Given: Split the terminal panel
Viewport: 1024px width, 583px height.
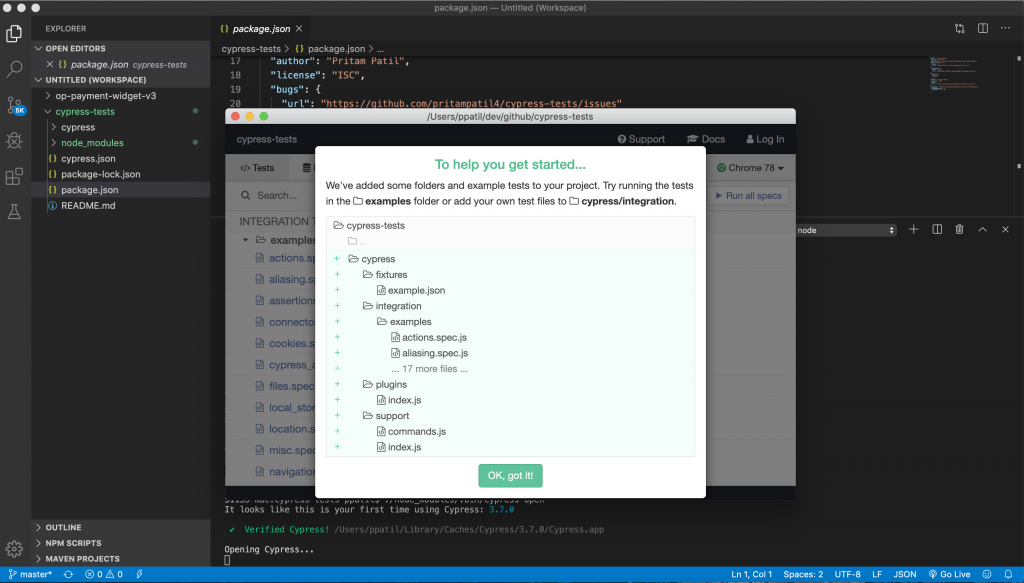Looking at the screenshot, I should 937,229.
